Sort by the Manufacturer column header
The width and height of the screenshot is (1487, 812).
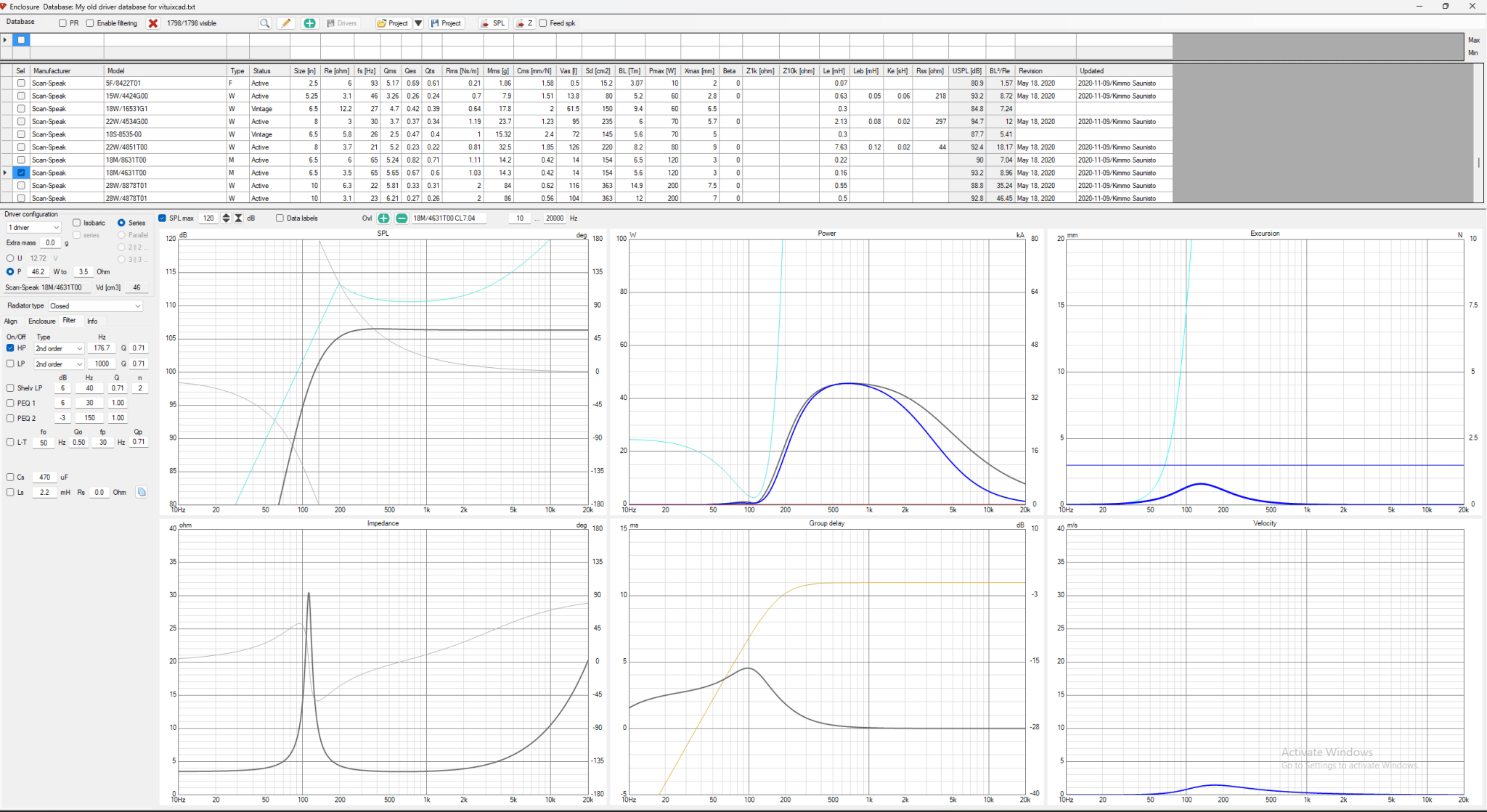click(x=67, y=71)
